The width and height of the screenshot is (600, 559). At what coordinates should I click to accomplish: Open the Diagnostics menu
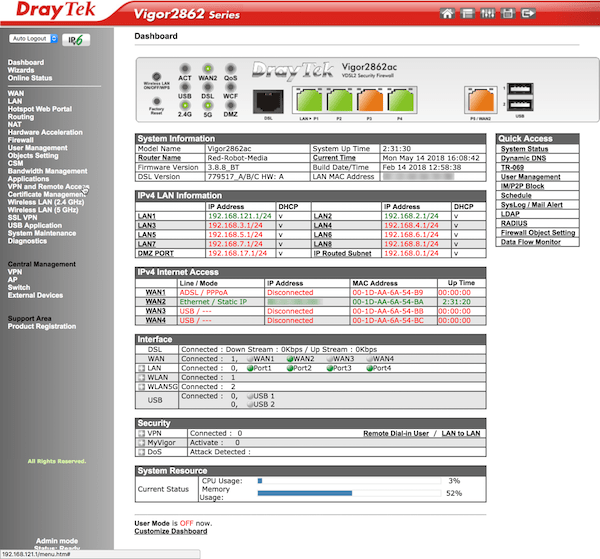pos(27,241)
